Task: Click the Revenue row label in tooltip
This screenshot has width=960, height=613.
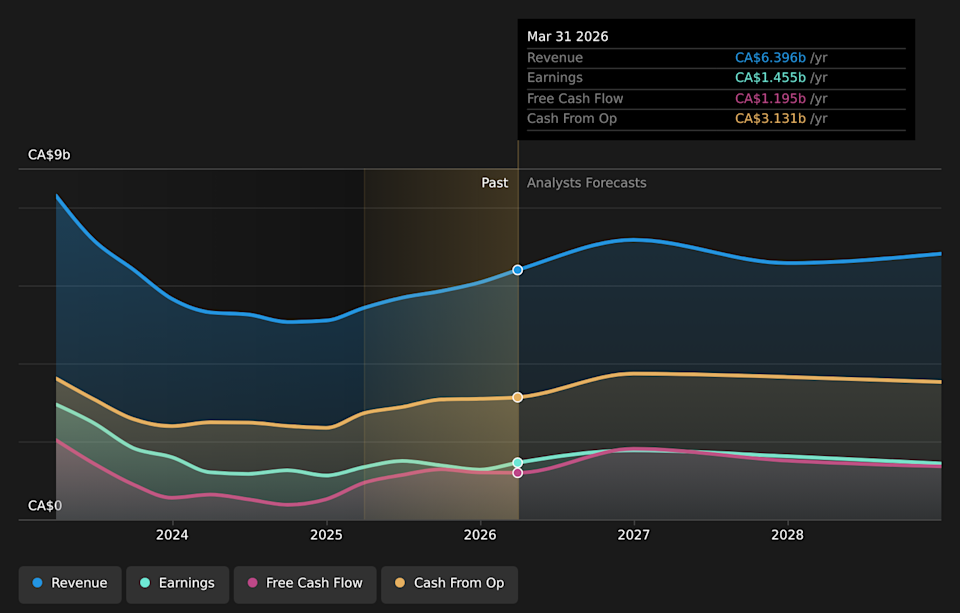Action: (x=555, y=58)
